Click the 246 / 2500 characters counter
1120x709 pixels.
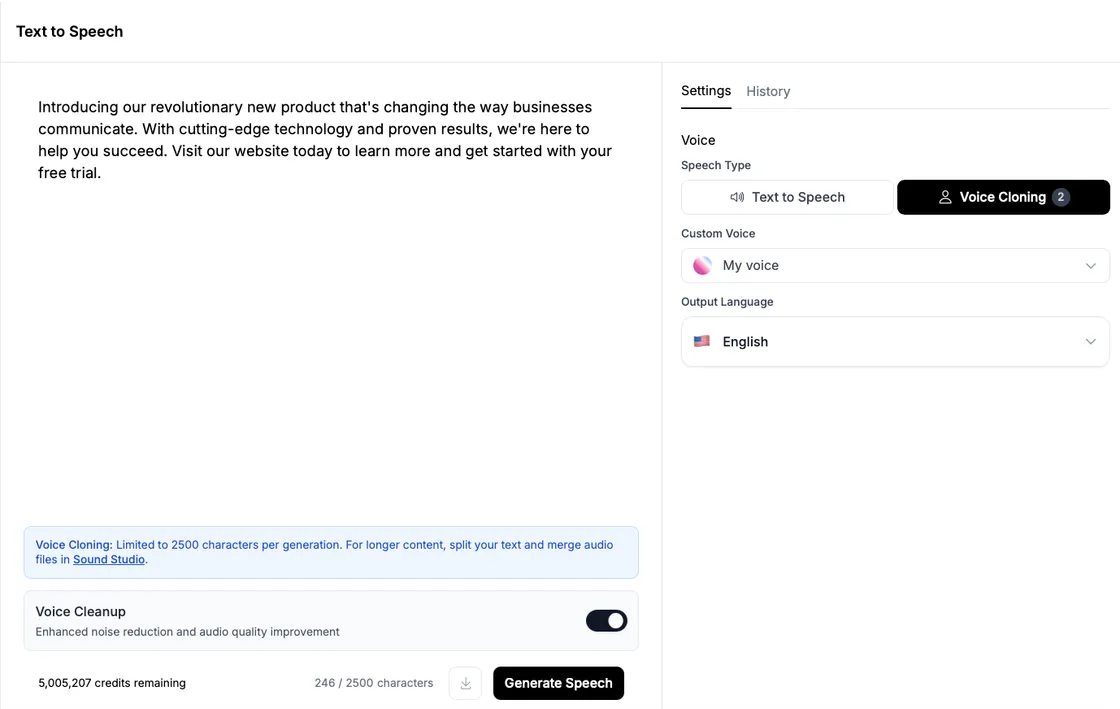pos(373,683)
